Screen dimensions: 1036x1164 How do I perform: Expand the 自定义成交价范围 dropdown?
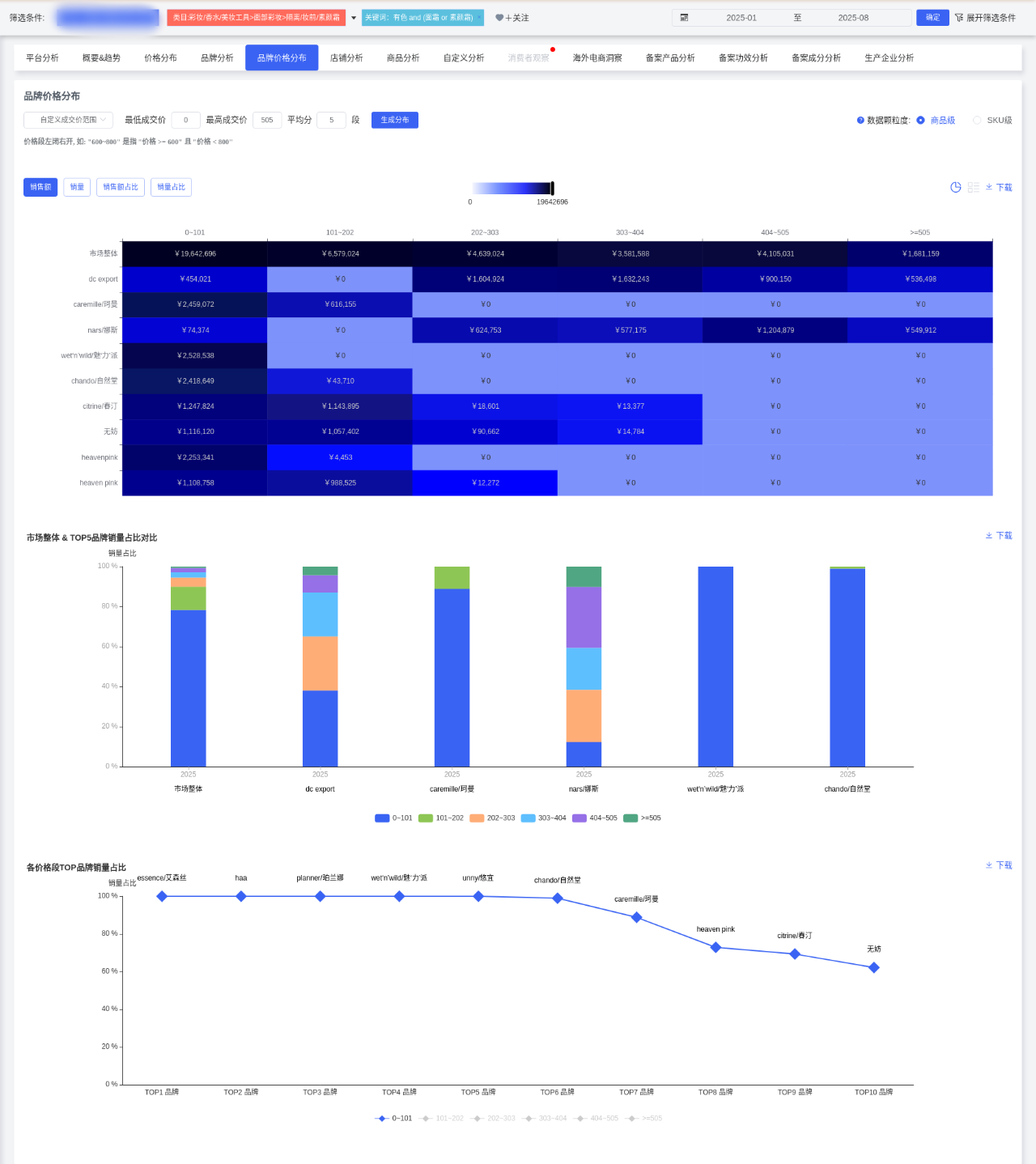click(68, 120)
